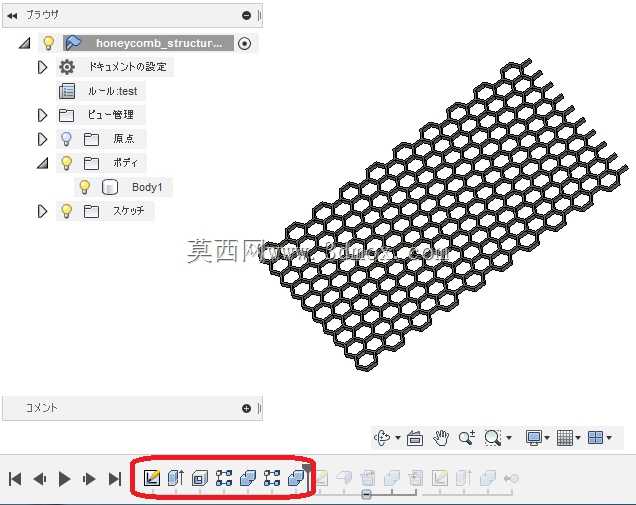Expand the 原点 folder
Image resolution: width=636 pixels, height=505 pixels.
click(42, 139)
